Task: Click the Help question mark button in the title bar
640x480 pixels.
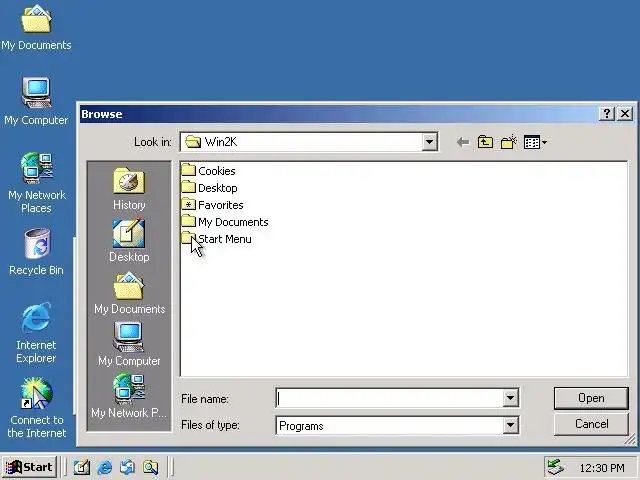Action: tap(607, 113)
